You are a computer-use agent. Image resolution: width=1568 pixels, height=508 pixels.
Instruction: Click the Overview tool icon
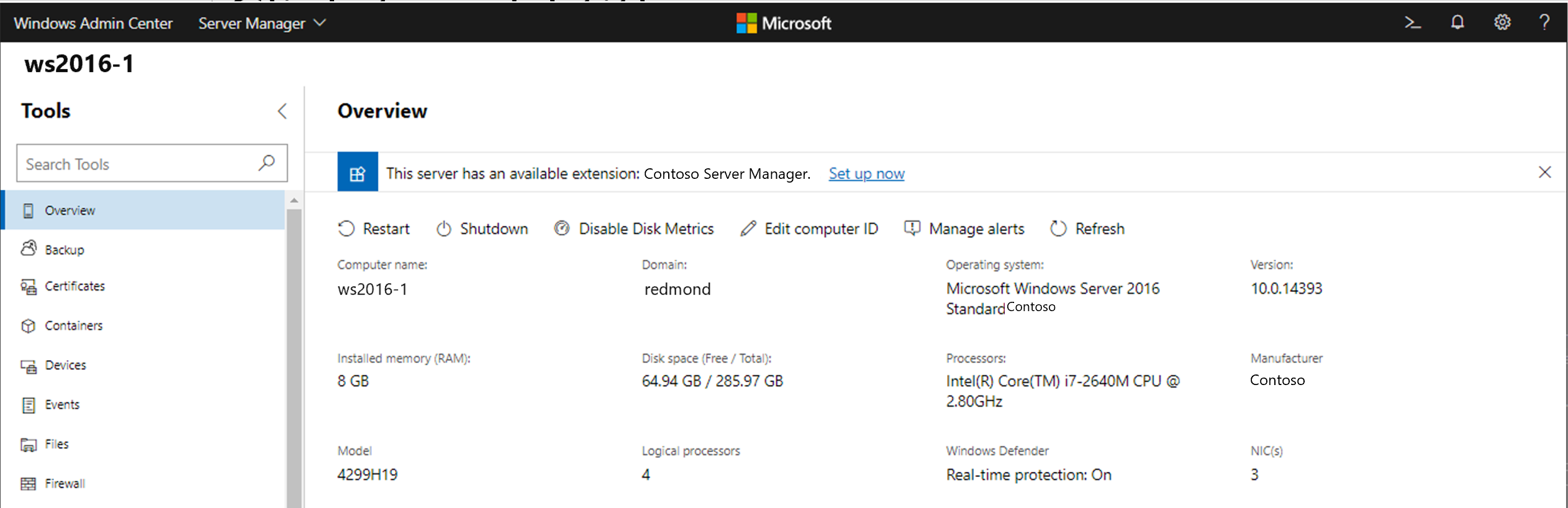click(28, 211)
